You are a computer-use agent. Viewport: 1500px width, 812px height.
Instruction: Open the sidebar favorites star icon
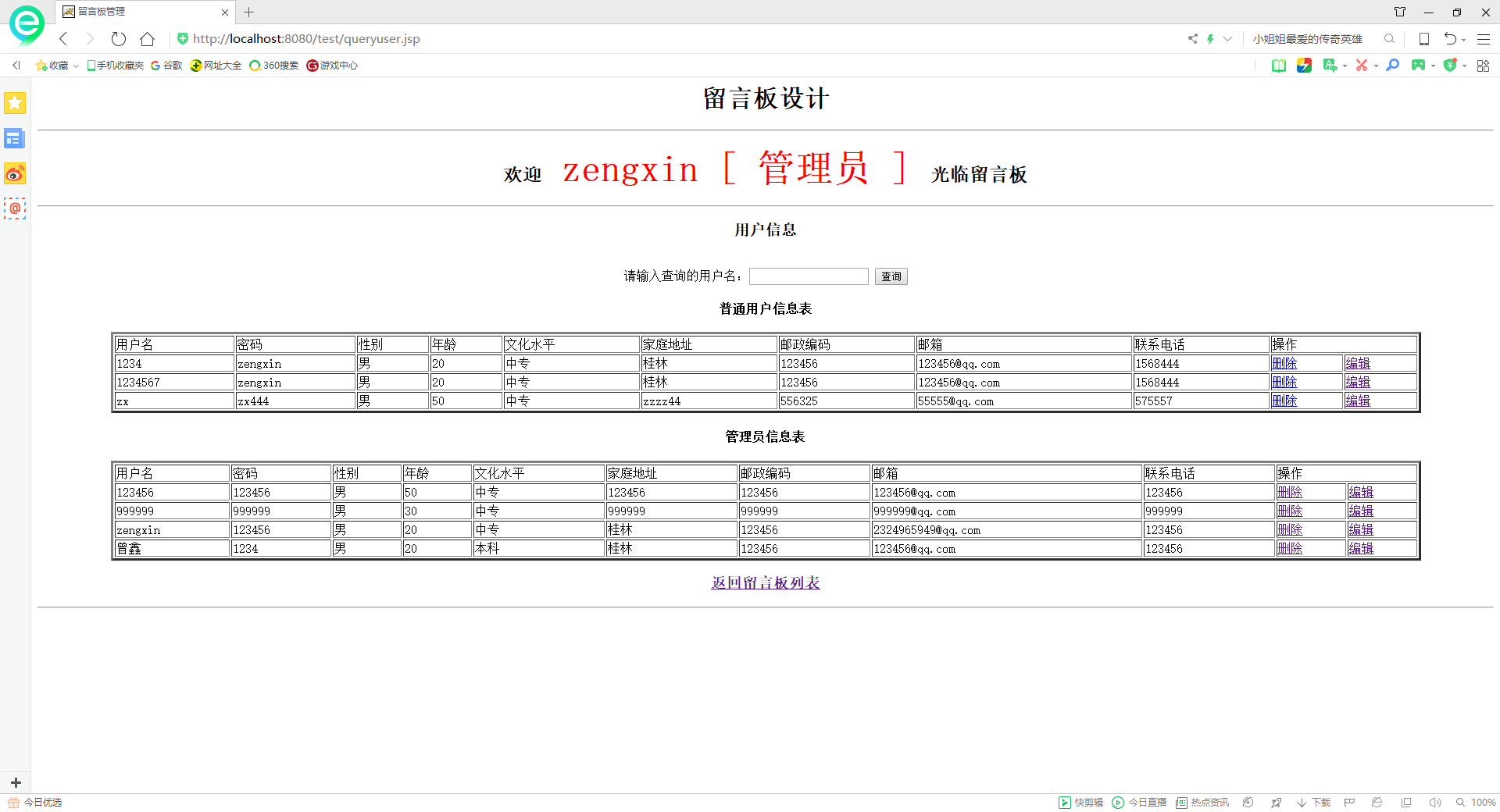tap(15, 103)
